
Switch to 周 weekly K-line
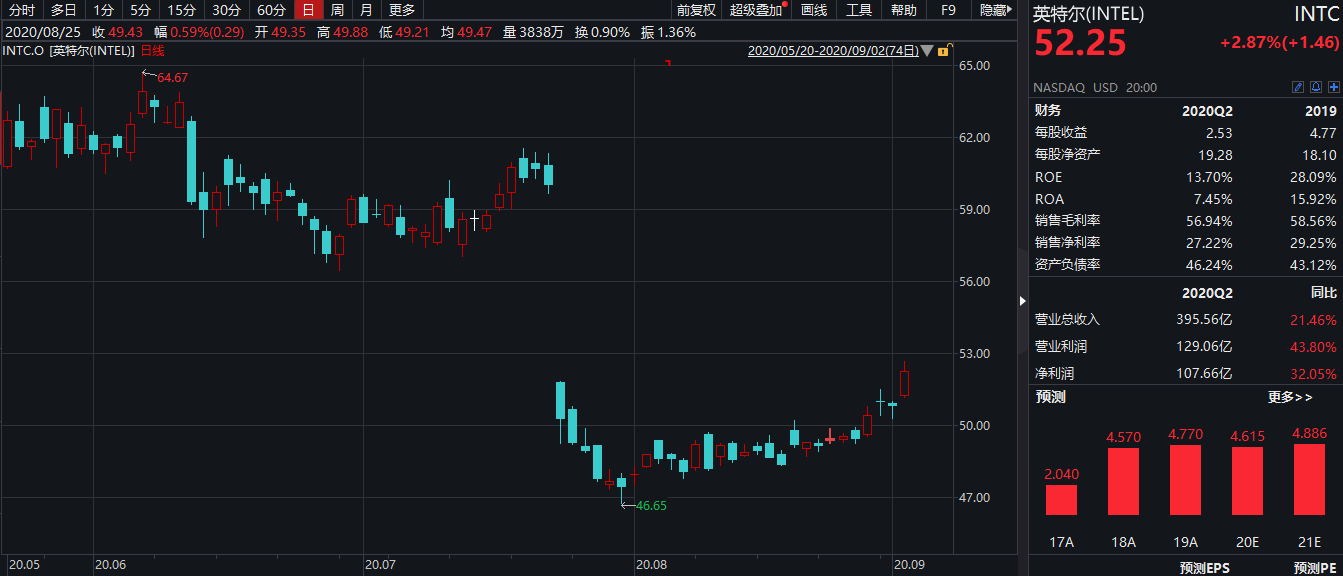(337, 10)
